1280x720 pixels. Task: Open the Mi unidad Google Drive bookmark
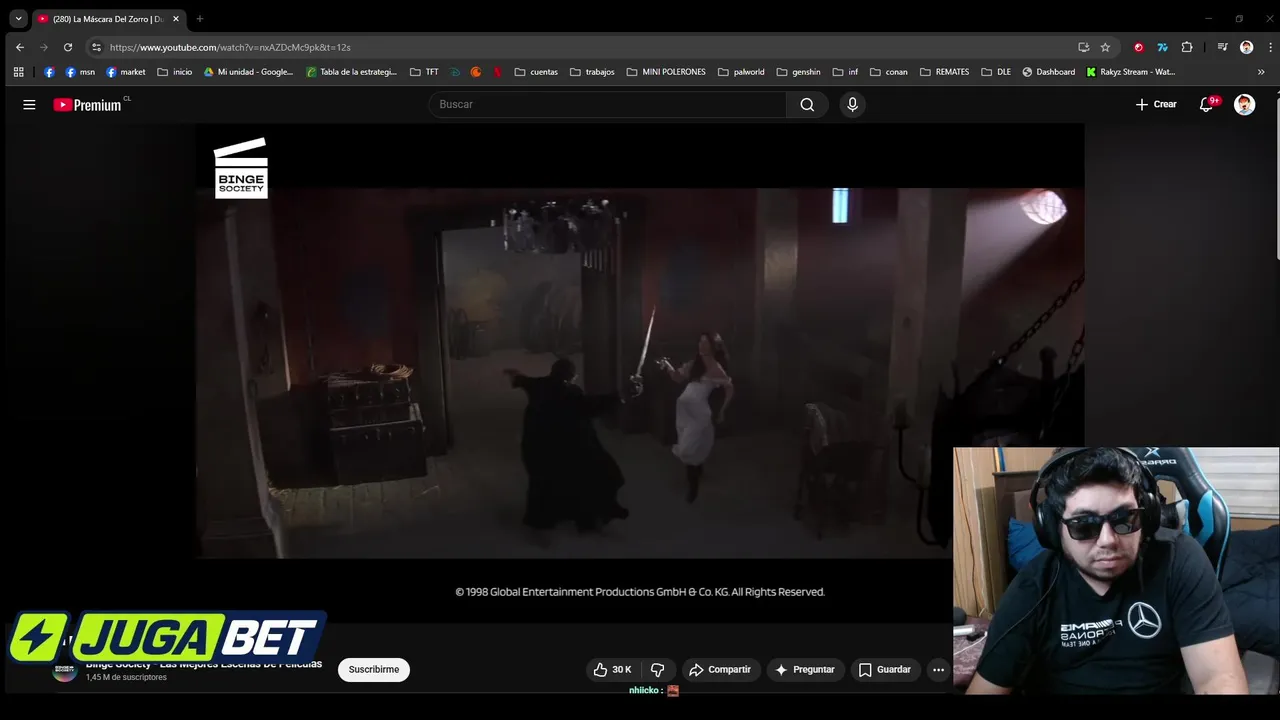[249, 72]
